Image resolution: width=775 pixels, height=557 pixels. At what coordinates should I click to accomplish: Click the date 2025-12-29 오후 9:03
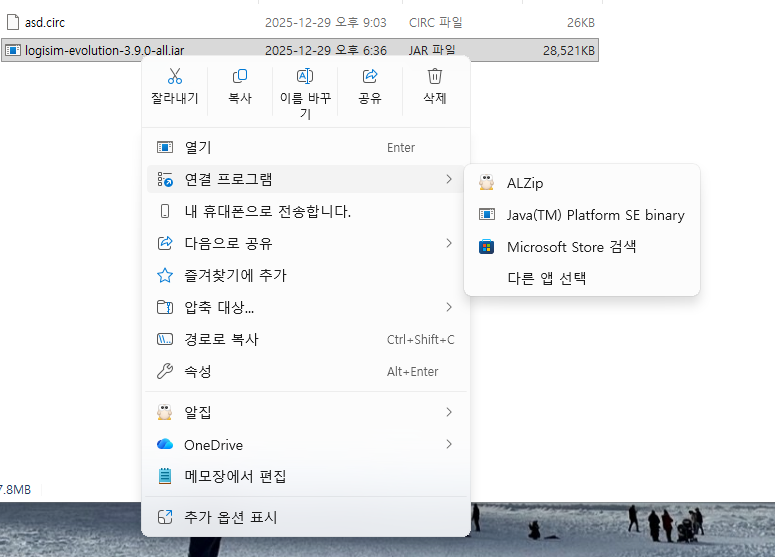(326, 23)
